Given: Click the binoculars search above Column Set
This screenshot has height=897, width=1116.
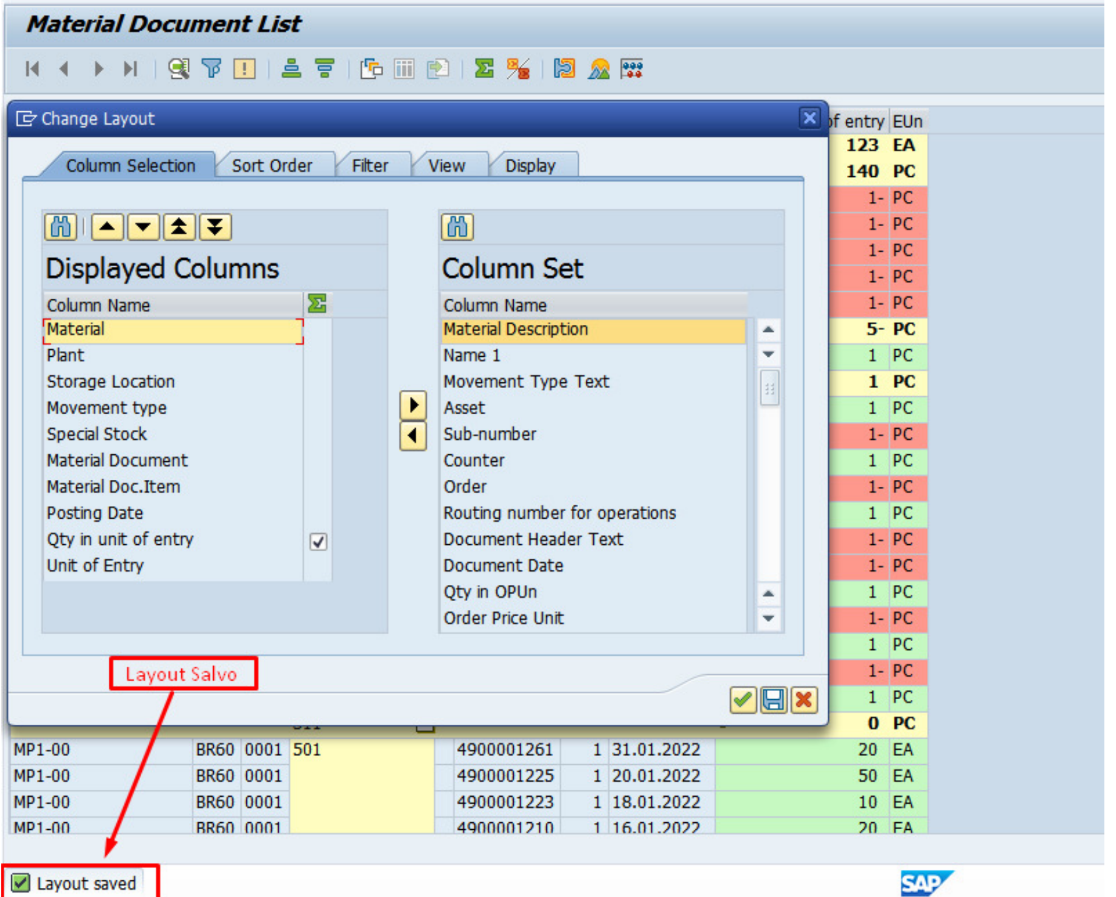Looking at the screenshot, I should tap(457, 227).
